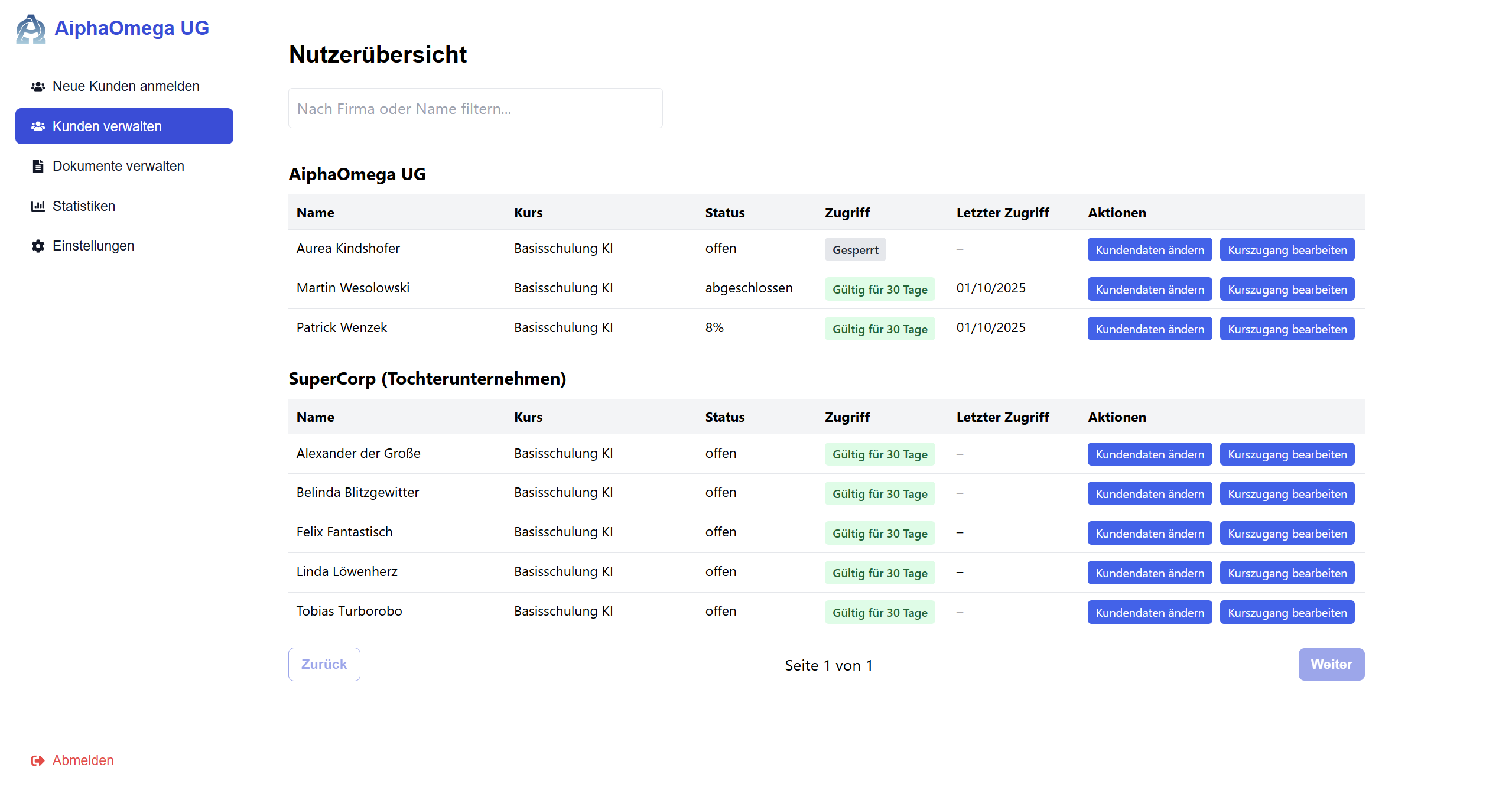Click the Gesperrt badge for Aurea Kindshofer
Screen dimensions: 1512x787
[x=855, y=250]
